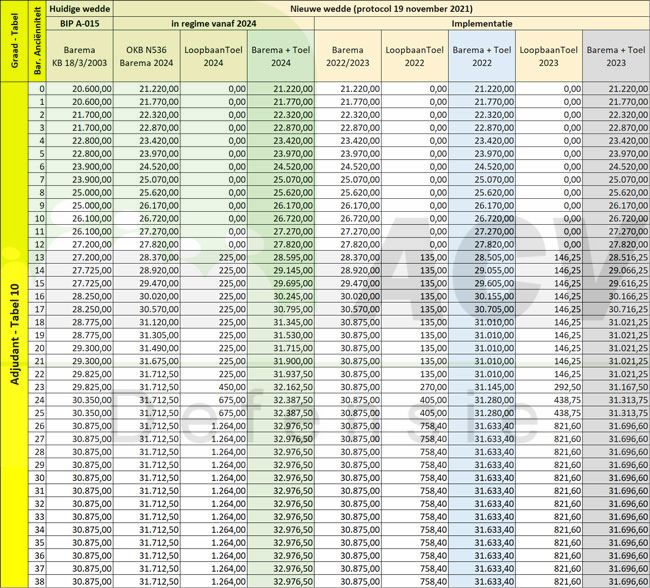
Task: Select the 30.245,00 cell in row 16
Action: pyautogui.click(x=281, y=296)
